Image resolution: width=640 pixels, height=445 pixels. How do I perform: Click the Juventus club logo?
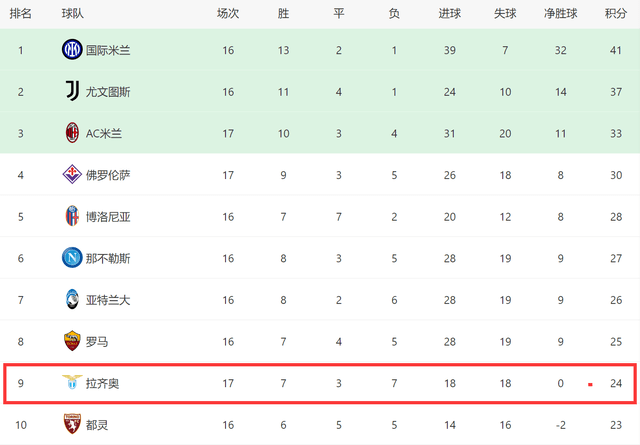pyautogui.click(x=72, y=91)
